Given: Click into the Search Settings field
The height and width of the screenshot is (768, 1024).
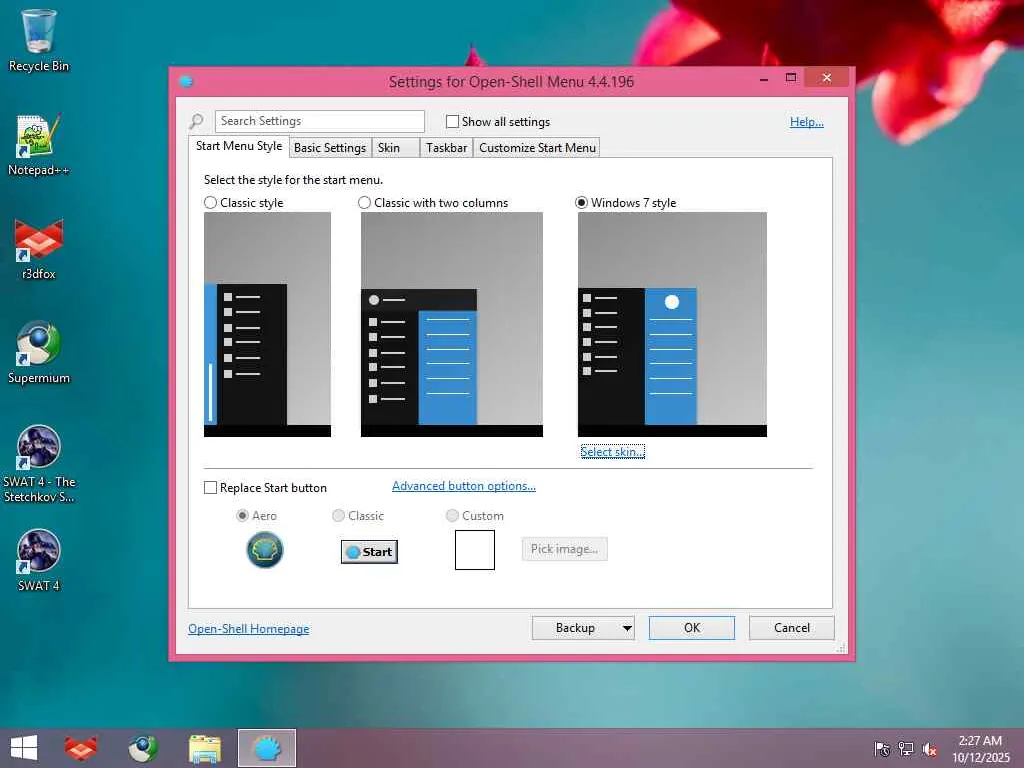Looking at the screenshot, I should click(x=319, y=121).
